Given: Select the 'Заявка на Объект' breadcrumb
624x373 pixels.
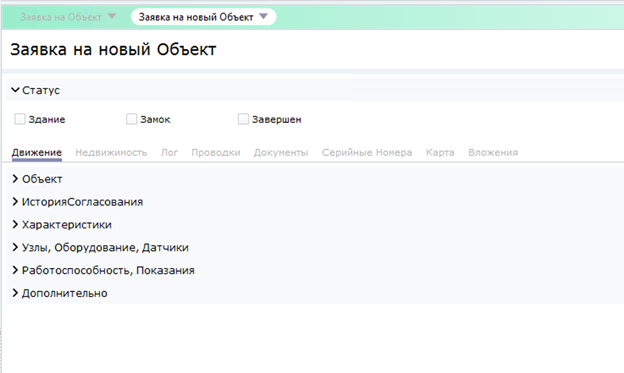Looking at the screenshot, I should click(x=61, y=17).
